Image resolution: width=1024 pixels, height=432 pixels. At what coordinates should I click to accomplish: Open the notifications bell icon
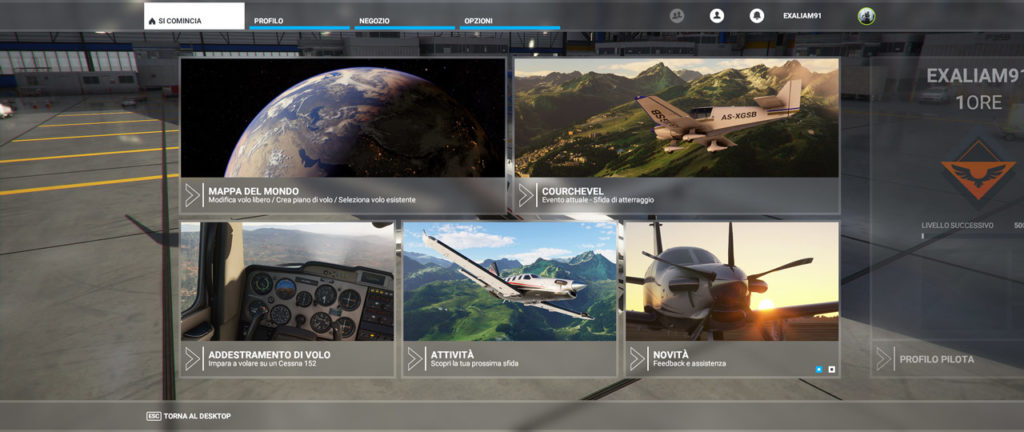(756, 16)
